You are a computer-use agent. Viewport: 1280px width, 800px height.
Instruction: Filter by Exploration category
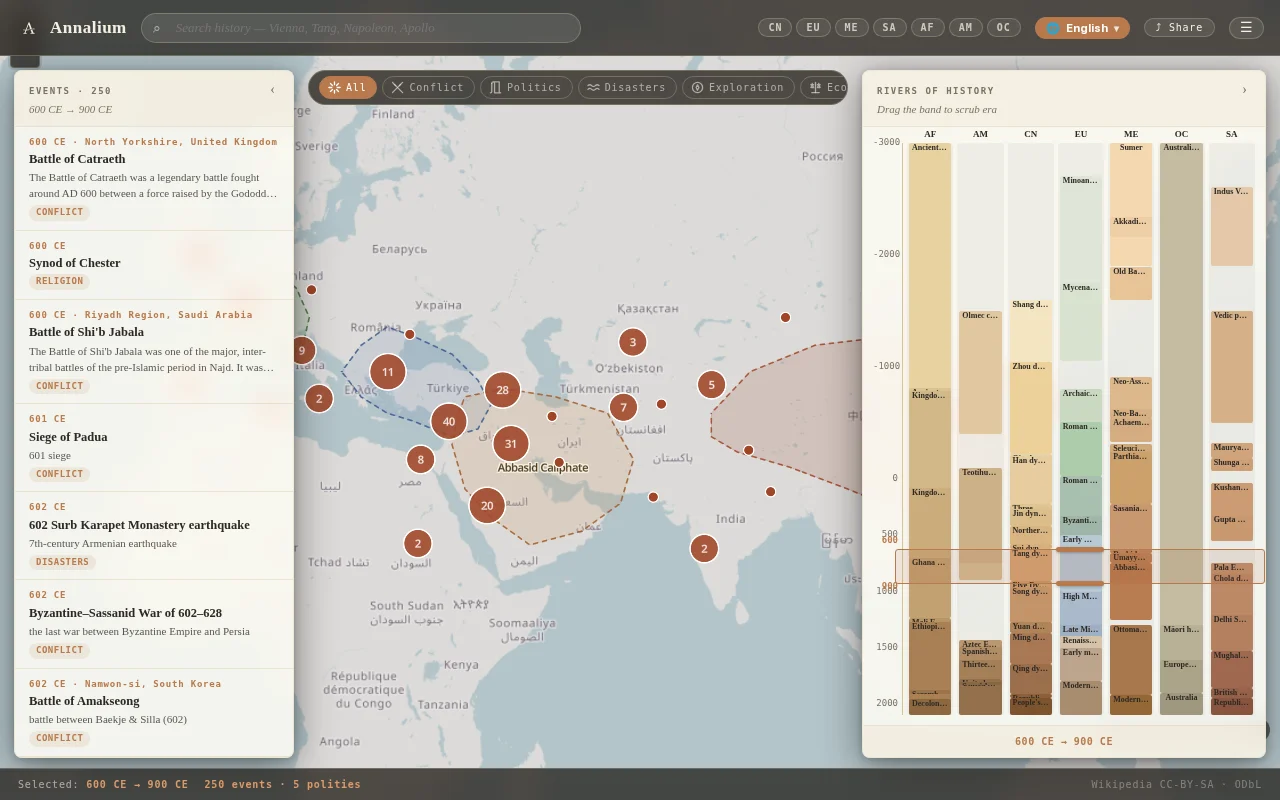(738, 88)
